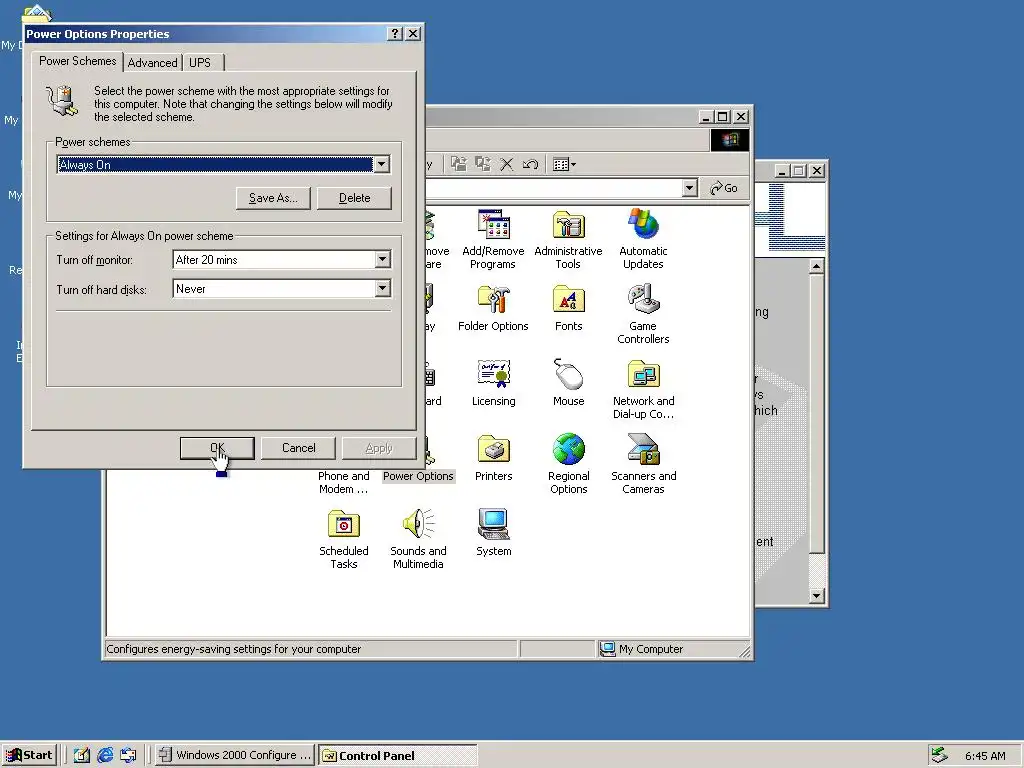Switch to UPS tab

pyautogui.click(x=200, y=63)
